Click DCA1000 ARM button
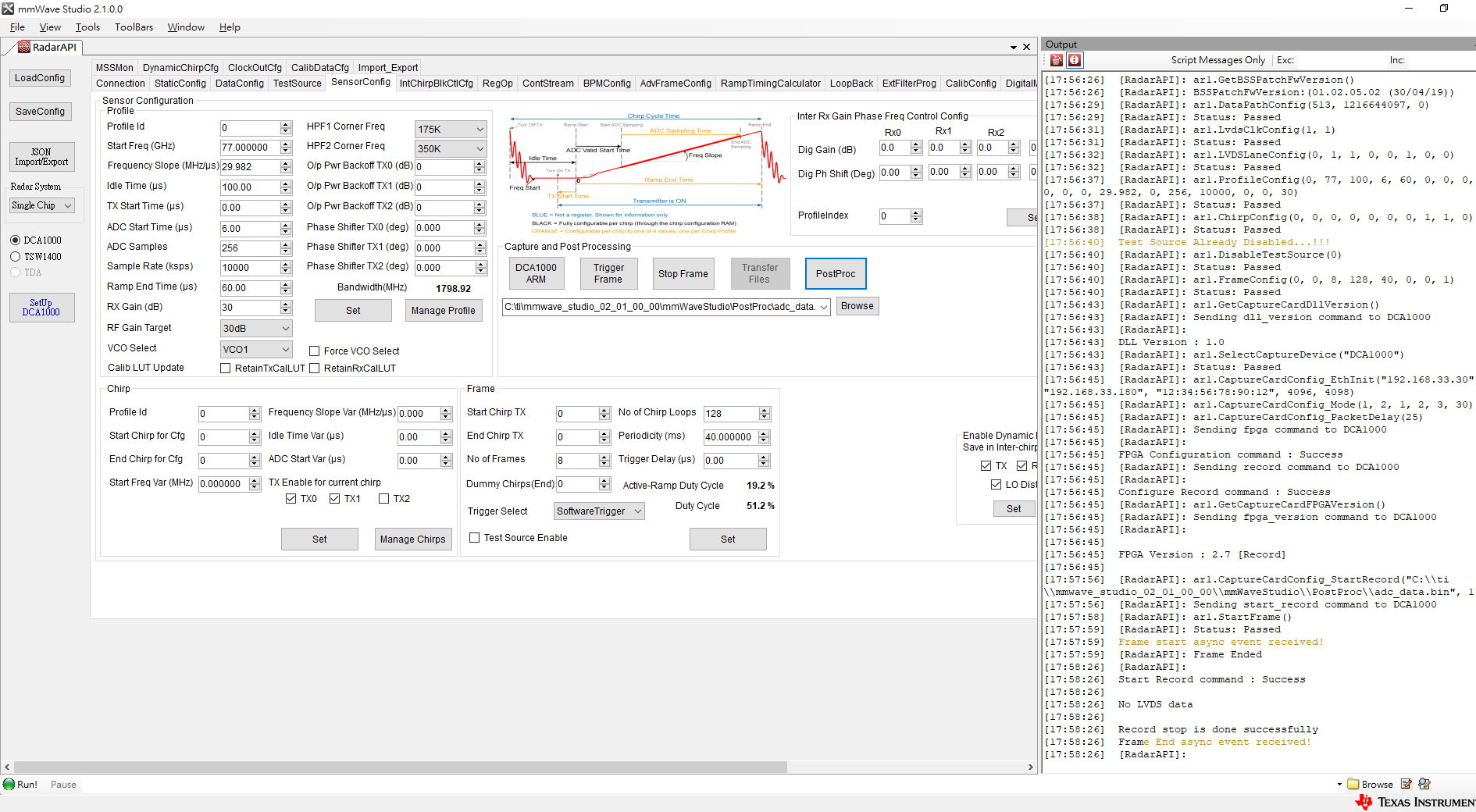The height and width of the screenshot is (812, 1476). click(x=536, y=273)
